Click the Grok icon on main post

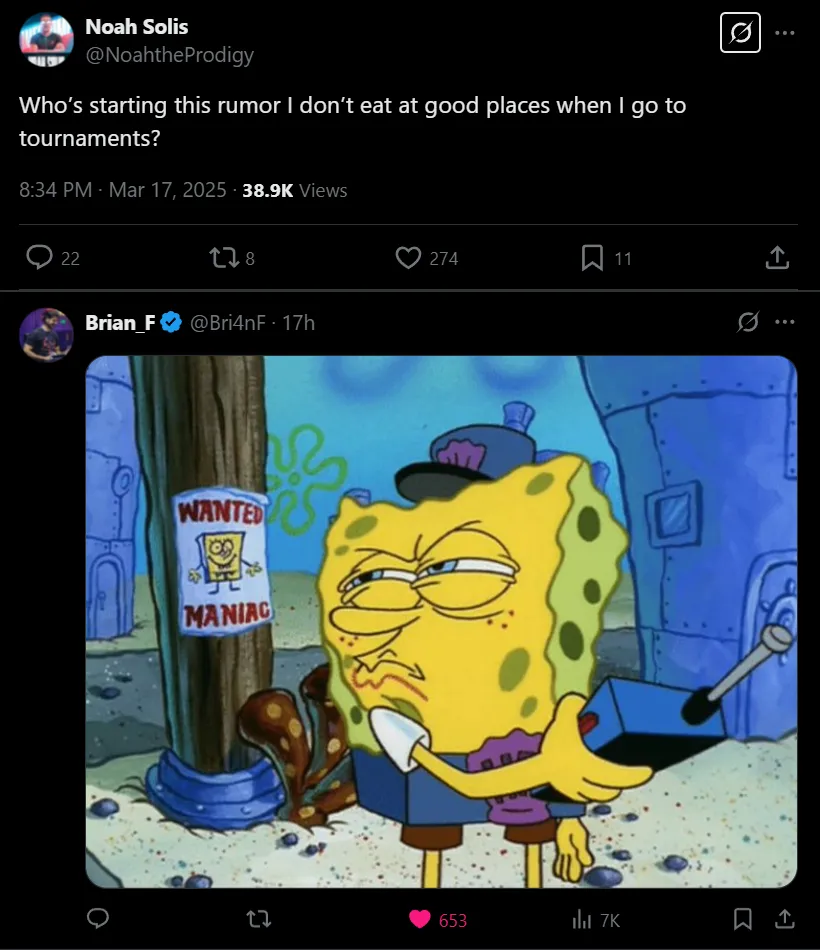click(x=741, y=33)
